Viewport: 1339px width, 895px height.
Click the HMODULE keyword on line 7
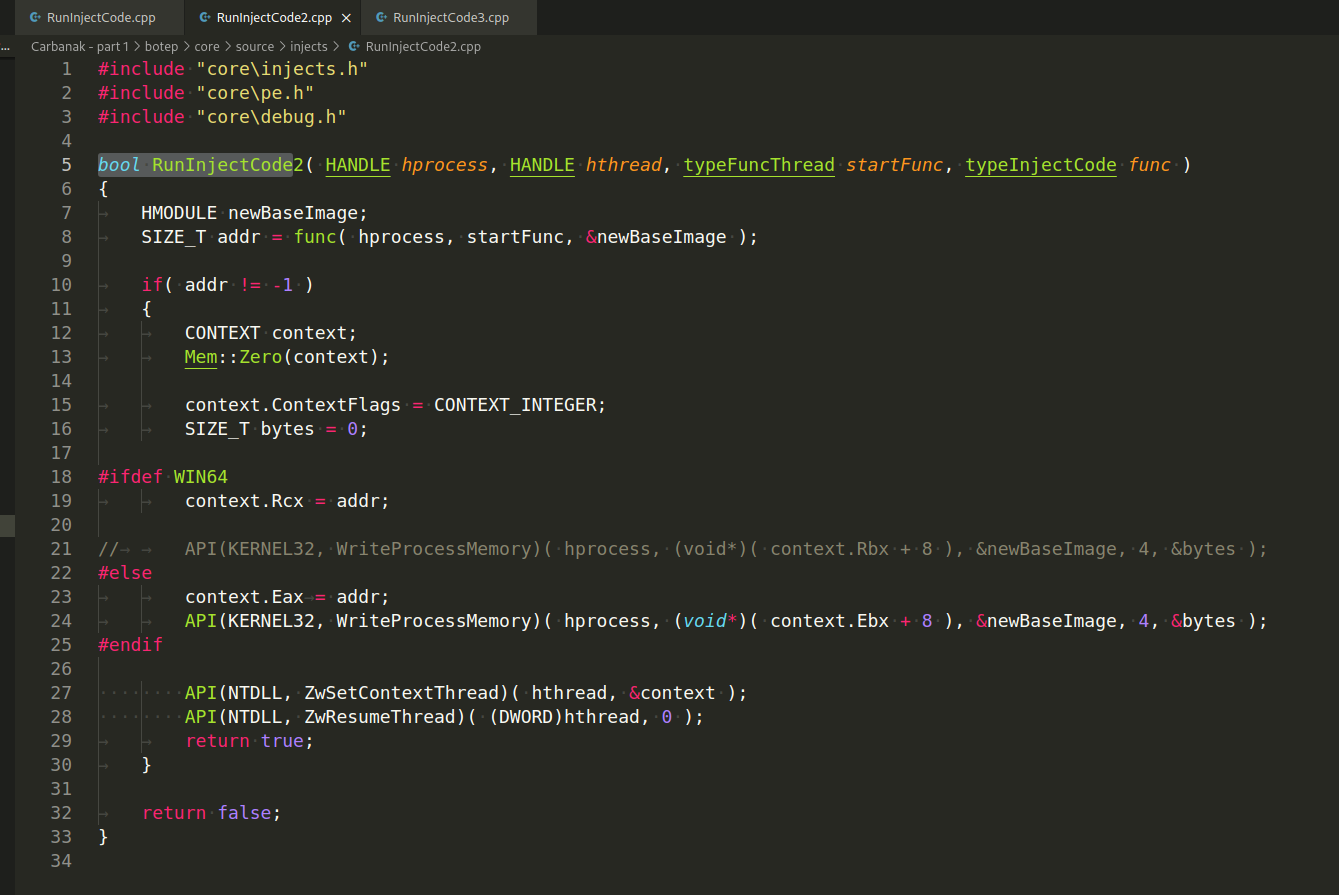(179, 213)
